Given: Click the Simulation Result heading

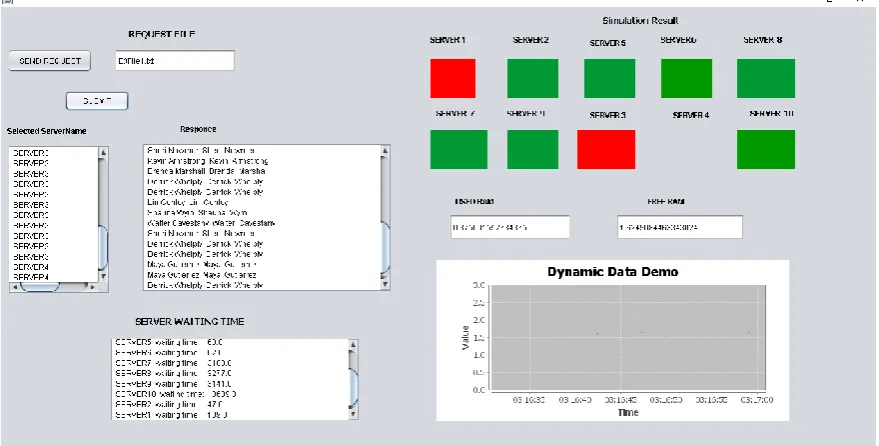Looking at the screenshot, I should (640, 21).
